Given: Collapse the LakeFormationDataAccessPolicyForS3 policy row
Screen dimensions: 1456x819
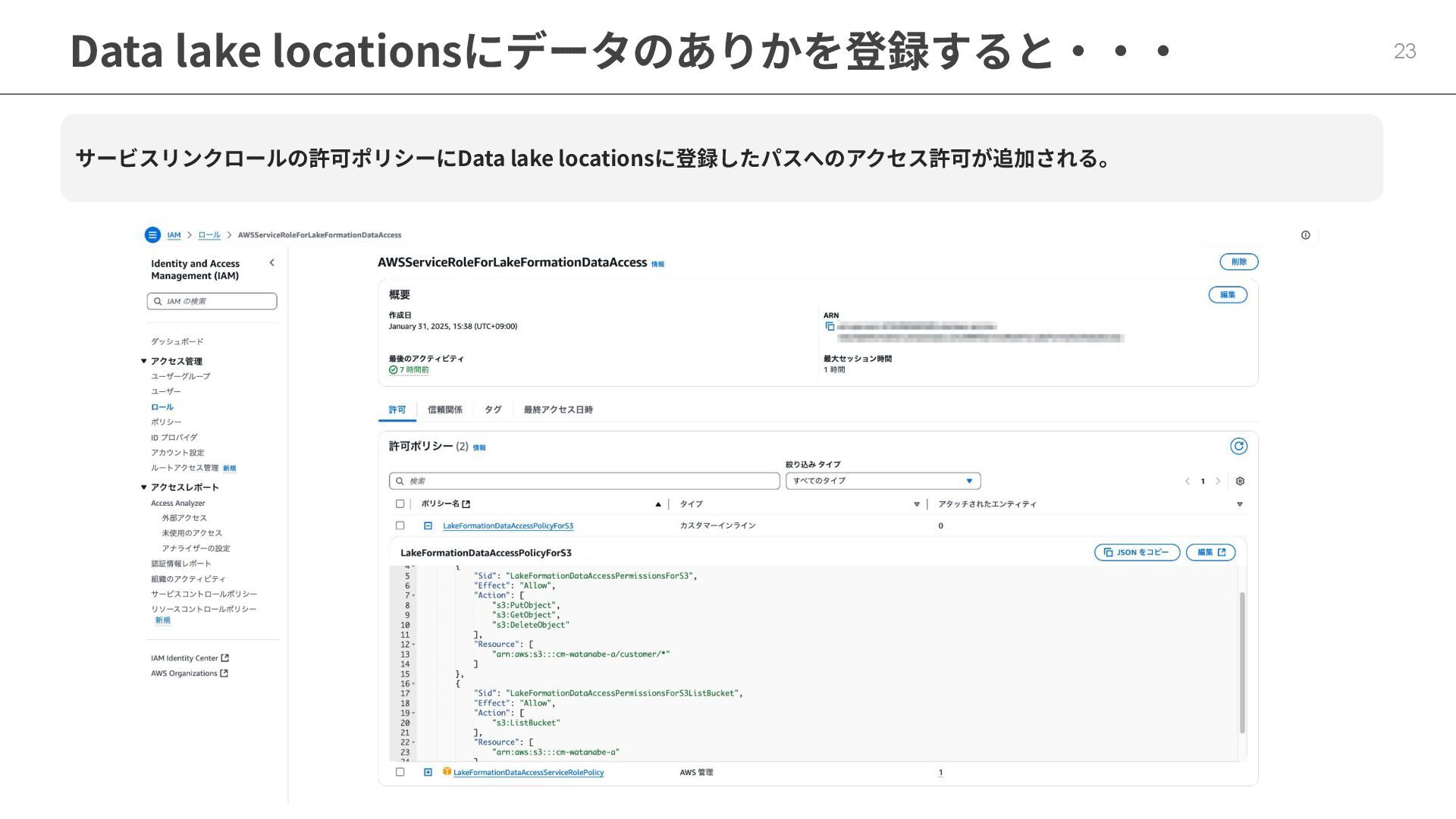Looking at the screenshot, I should [428, 526].
